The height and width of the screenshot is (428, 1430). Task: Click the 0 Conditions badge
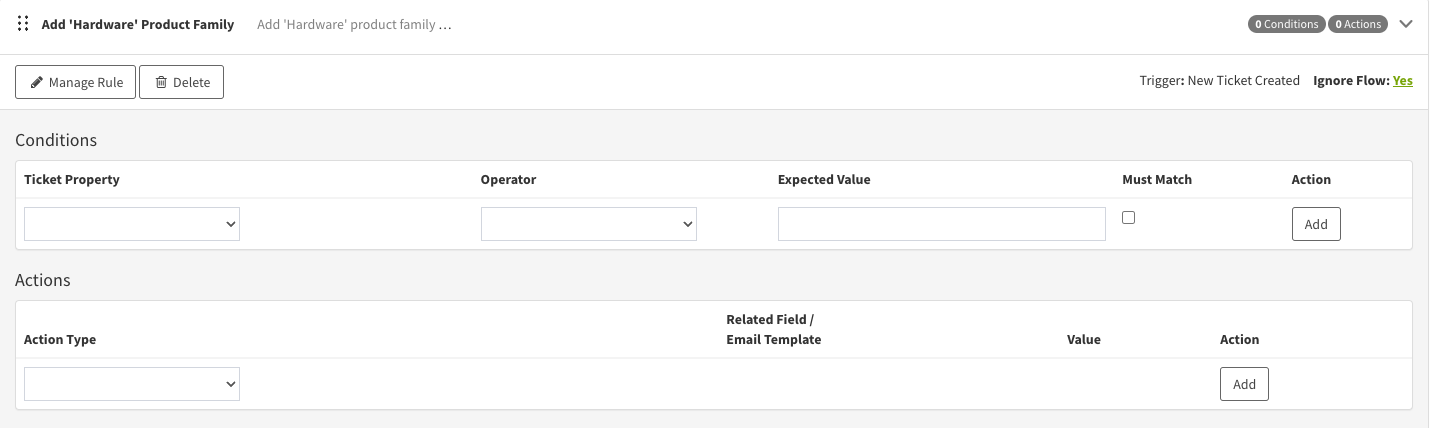[x=1287, y=24]
